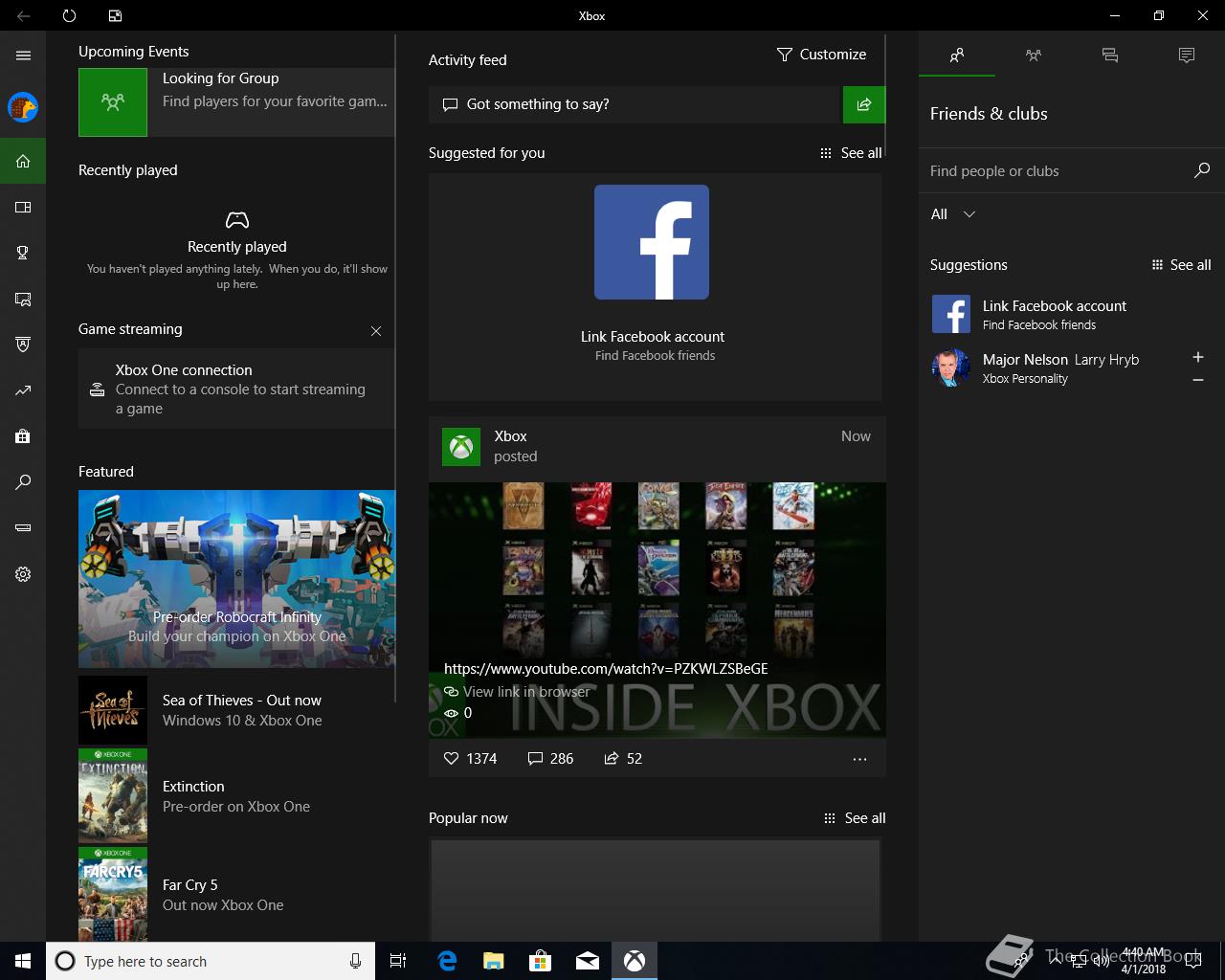Open the Xbox poster profile icon
The height and width of the screenshot is (980, 1225).
click(x=461, y=447)
